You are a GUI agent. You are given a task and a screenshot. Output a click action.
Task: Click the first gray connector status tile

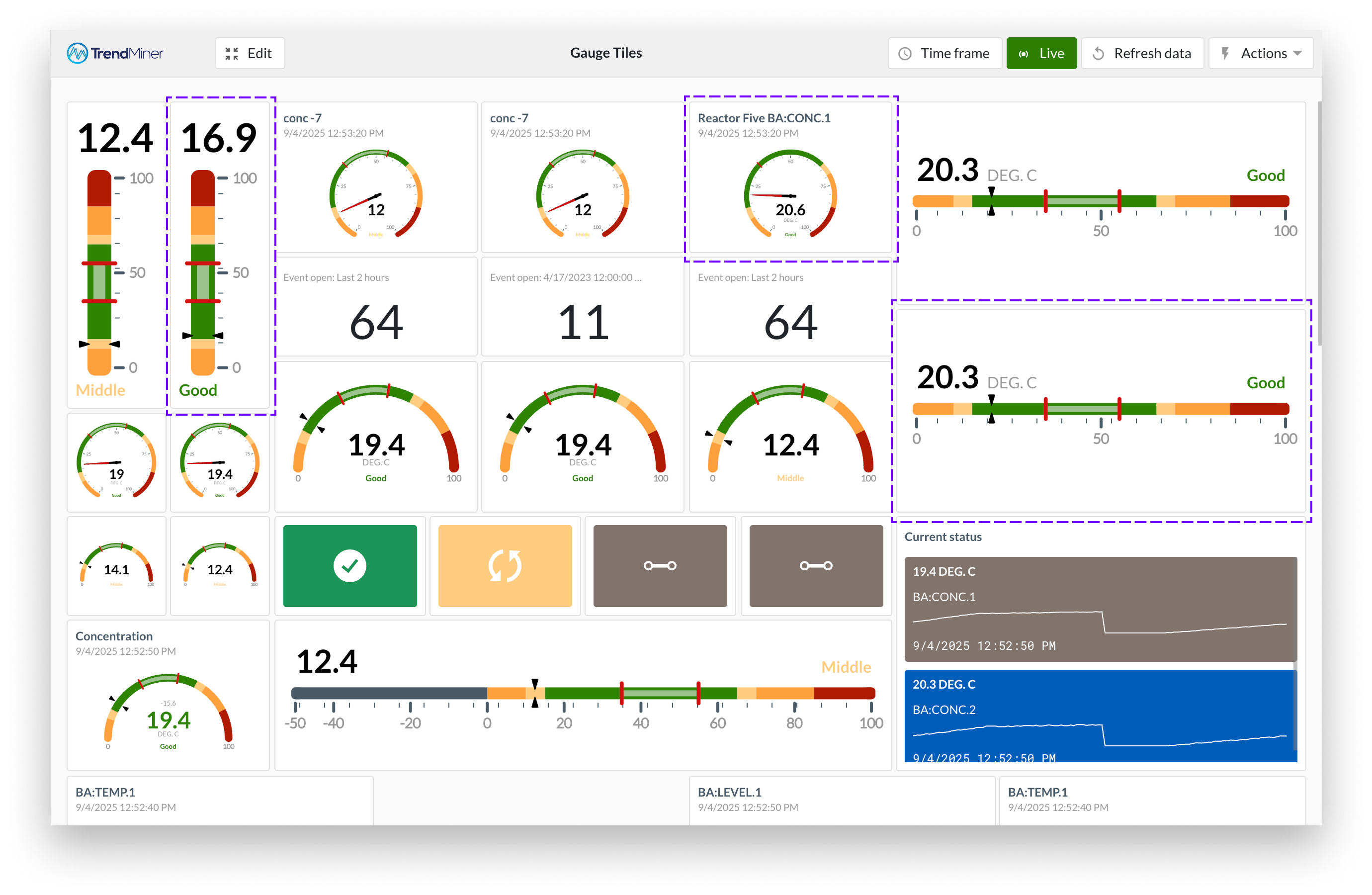pos(660,565)
